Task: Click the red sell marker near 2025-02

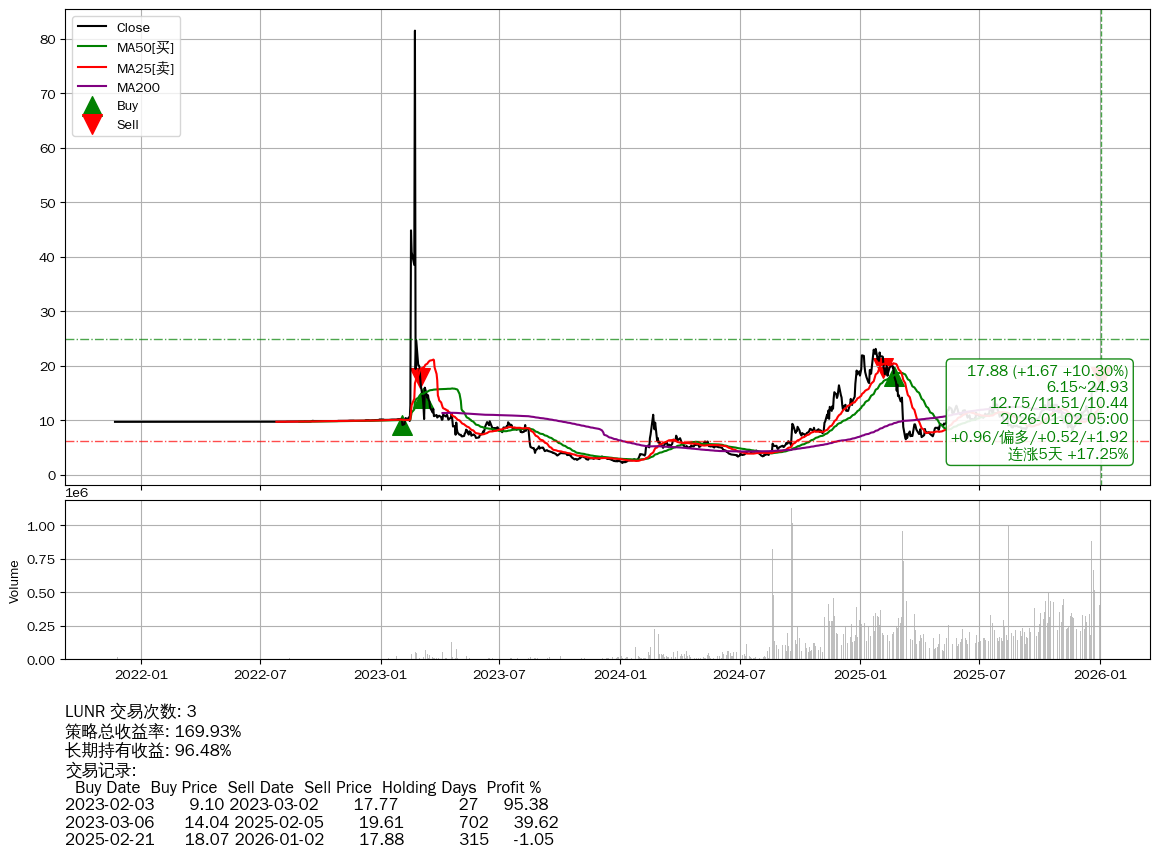Action: (884, 367)
